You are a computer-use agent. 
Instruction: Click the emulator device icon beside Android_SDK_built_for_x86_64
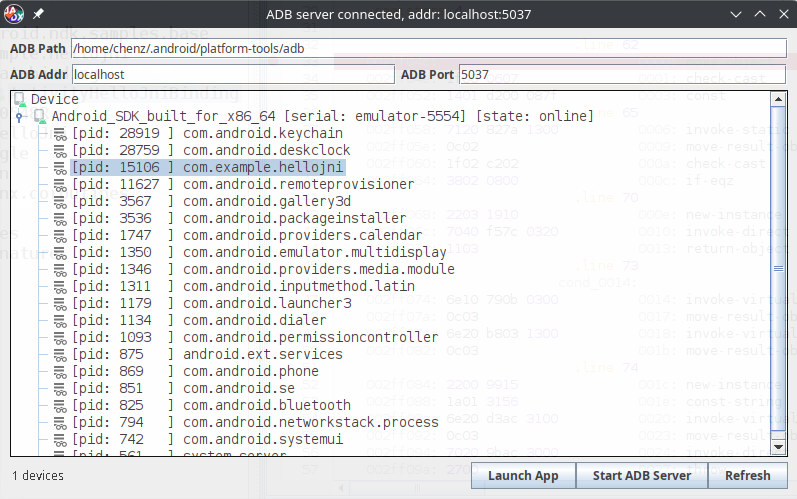tap(40, 116)
